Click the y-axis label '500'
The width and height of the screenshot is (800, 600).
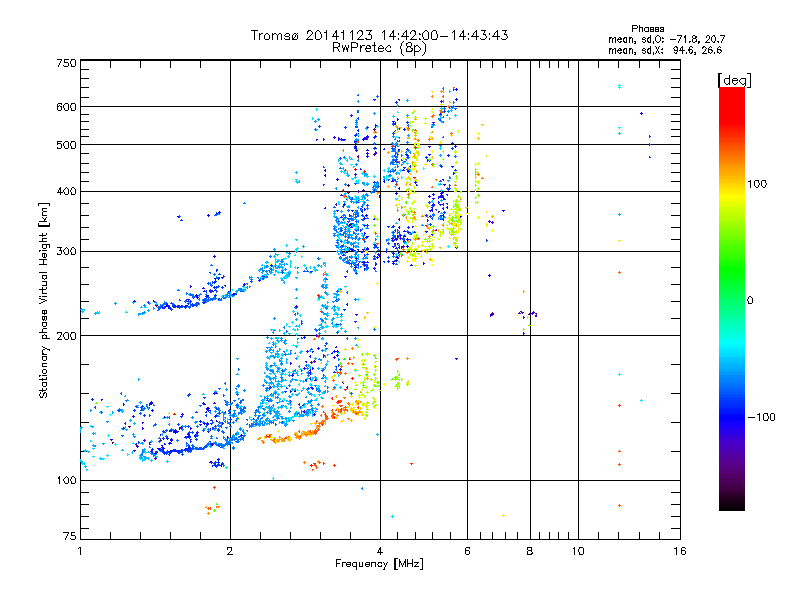point(66,145)
